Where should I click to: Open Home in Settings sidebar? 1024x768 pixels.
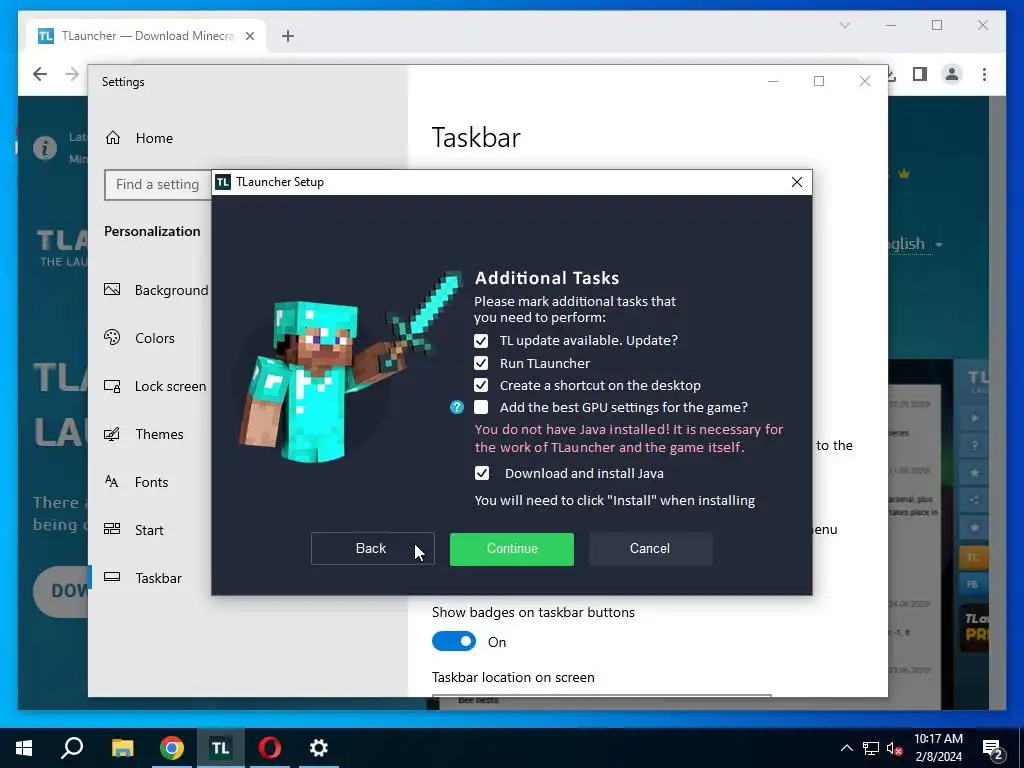click(x=139, y=138)
